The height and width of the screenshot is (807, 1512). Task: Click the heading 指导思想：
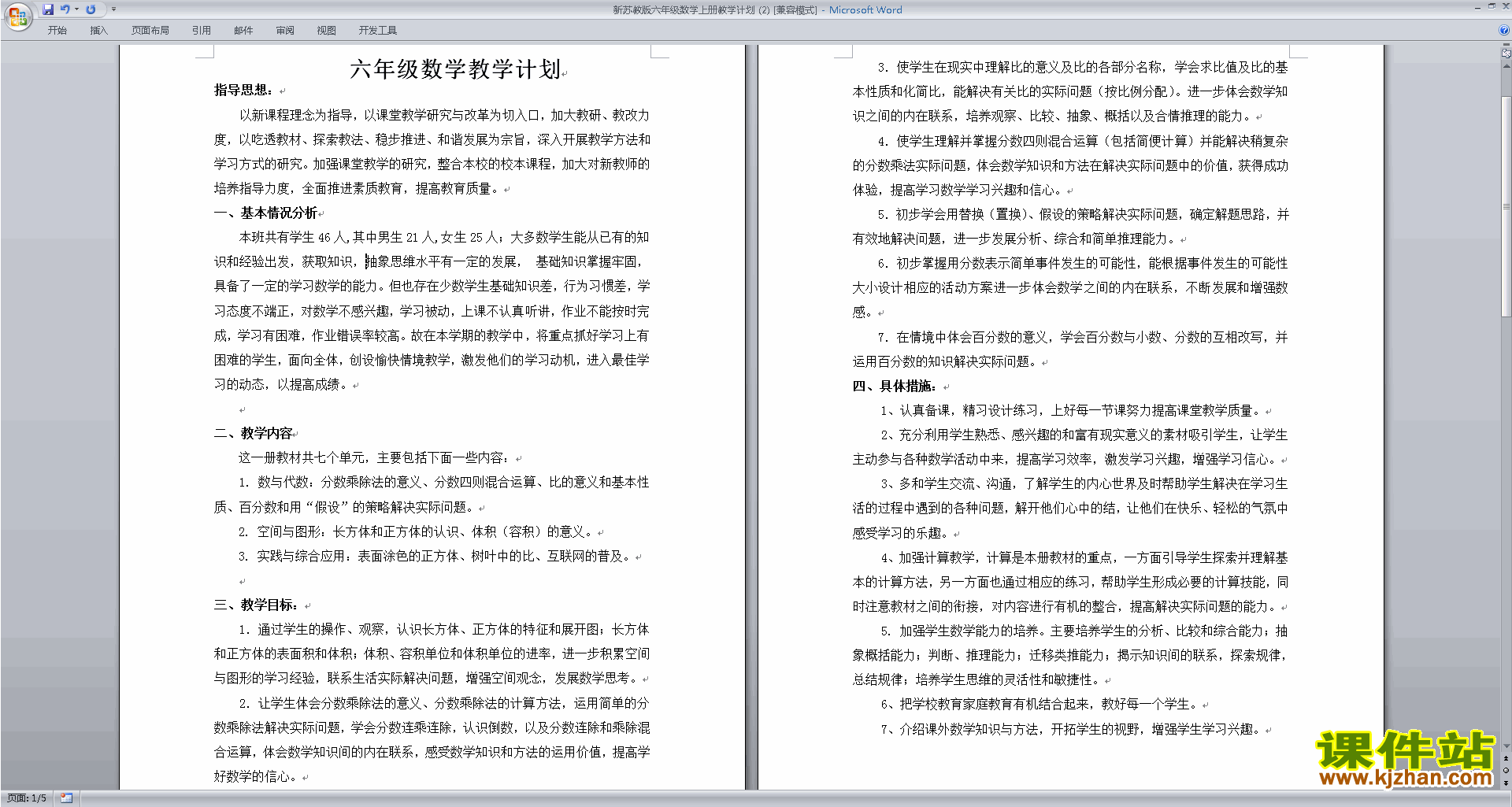(x=244, y=91)
